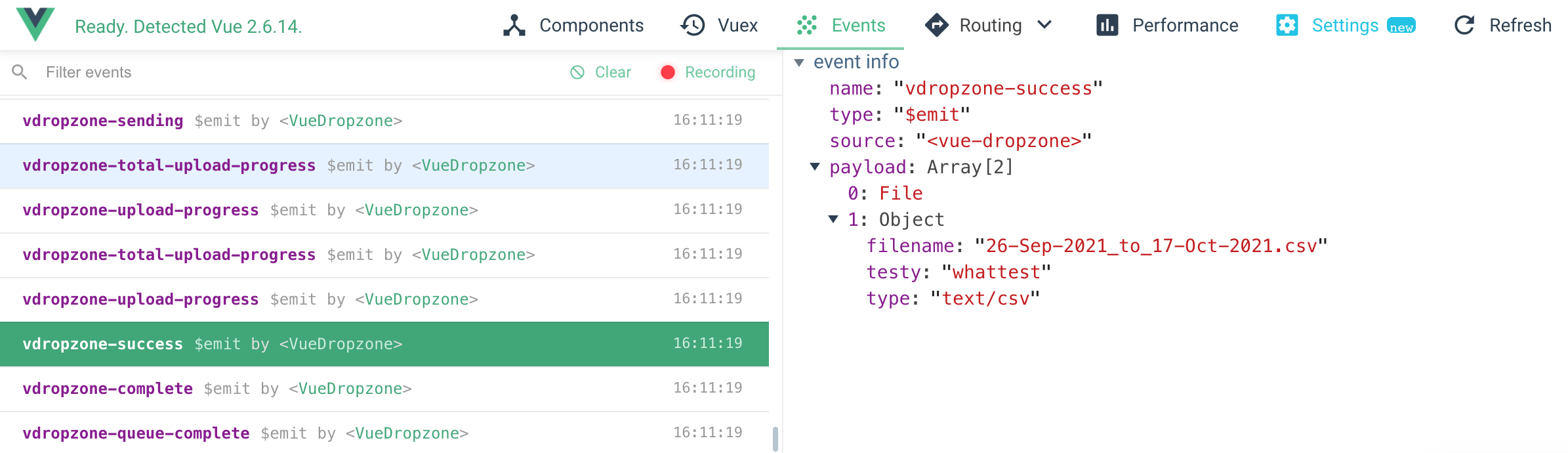Click the search magnifier icon
The image size is (1568, 453).
pyautogui.click(x=20, y=72)
